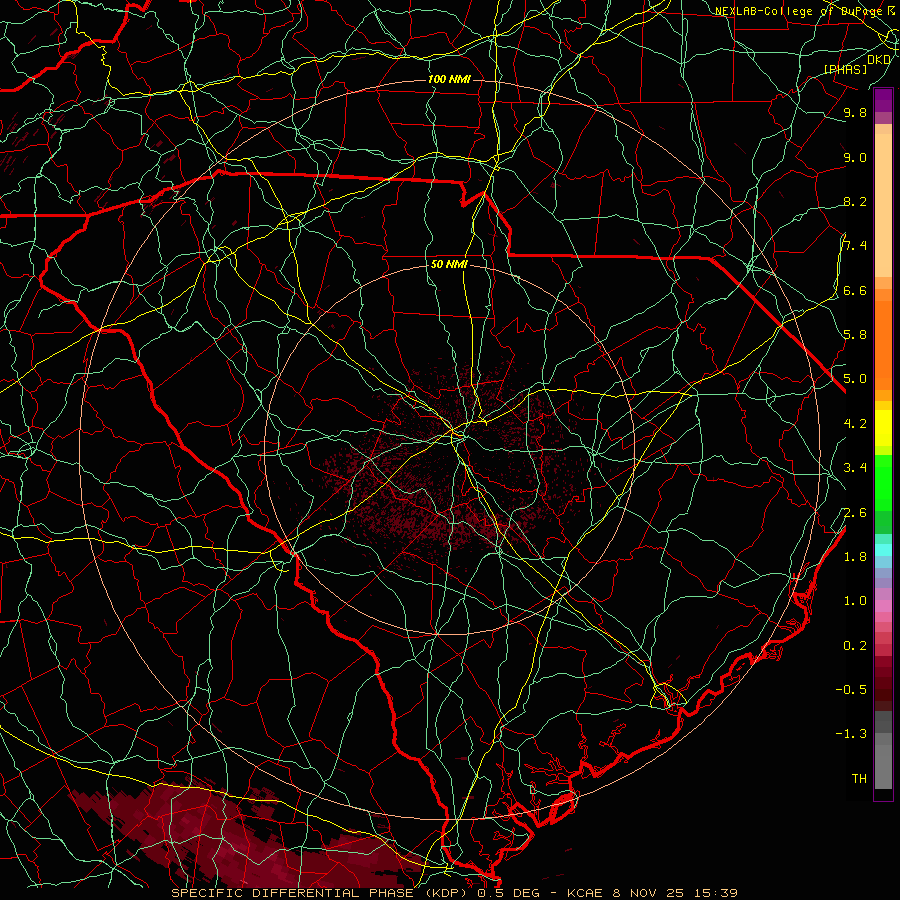Select the 5.8 scale label
The image size is (900, 900).
[855, 334]
